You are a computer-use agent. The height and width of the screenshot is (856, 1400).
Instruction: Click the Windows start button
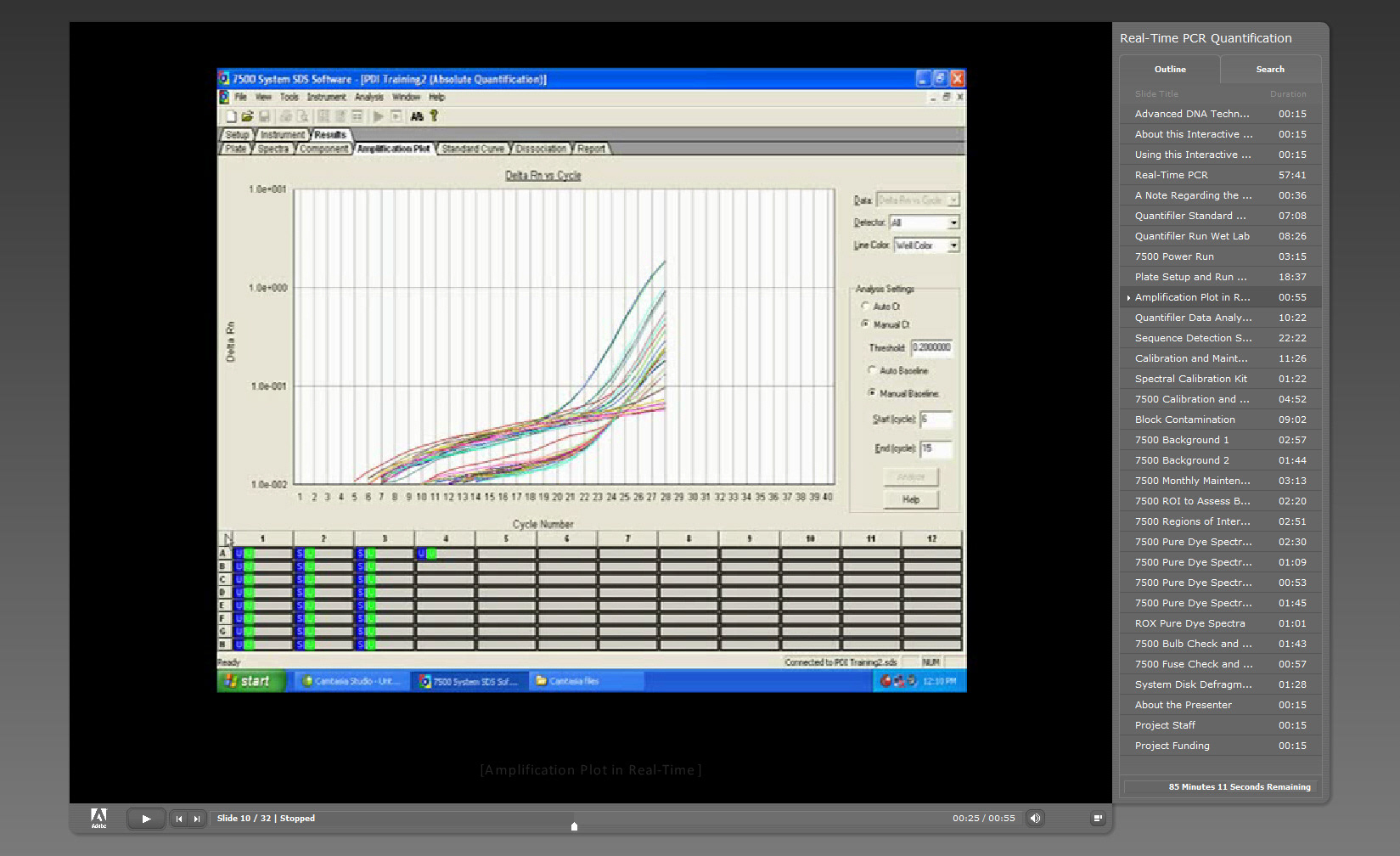[251, 681]
